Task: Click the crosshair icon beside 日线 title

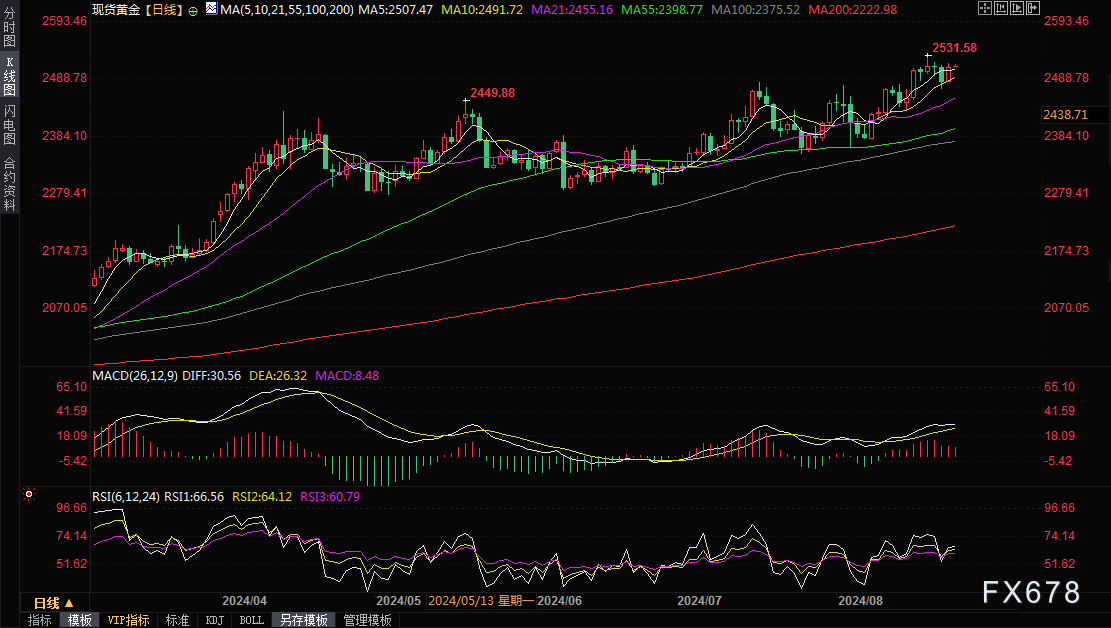Action: click(193, 9)
